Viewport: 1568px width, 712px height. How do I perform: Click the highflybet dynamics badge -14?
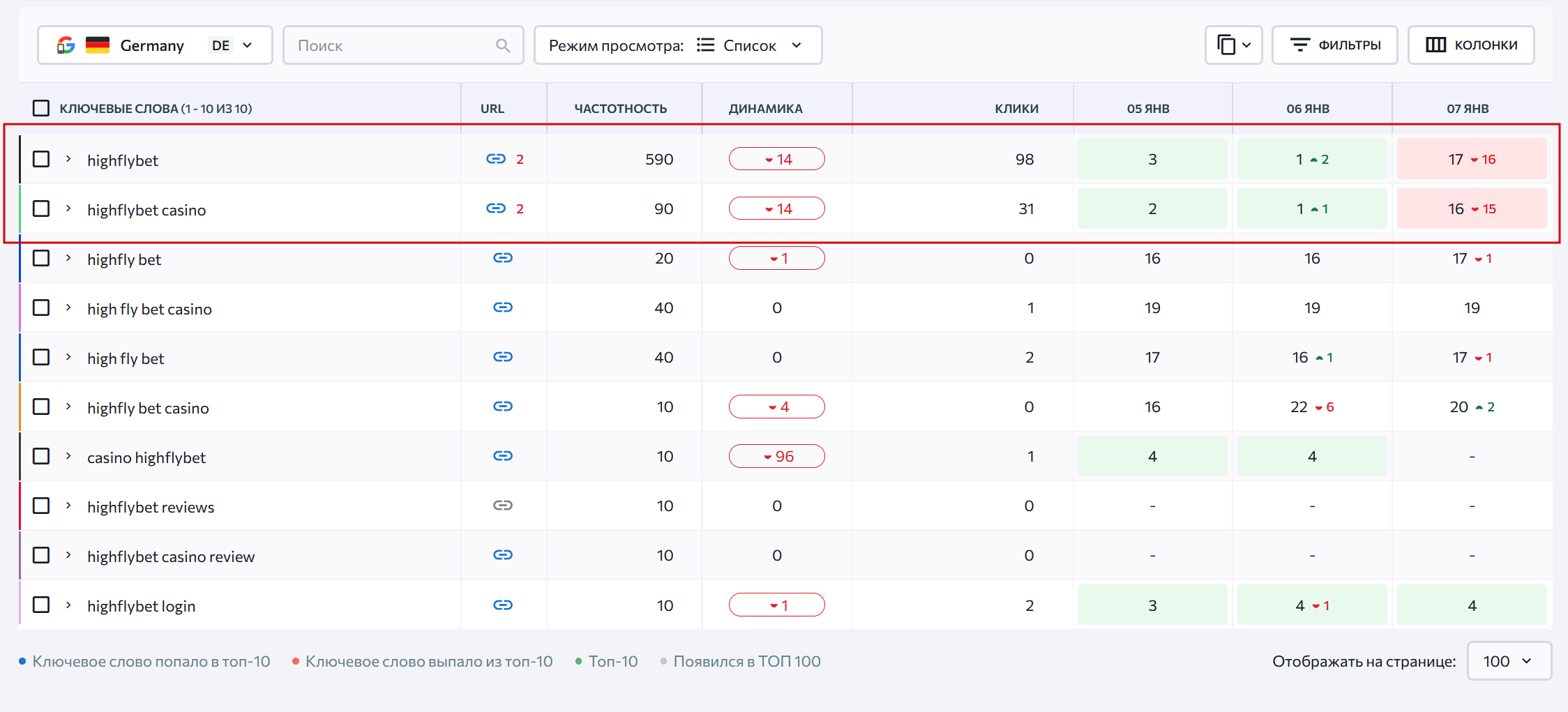777,159
